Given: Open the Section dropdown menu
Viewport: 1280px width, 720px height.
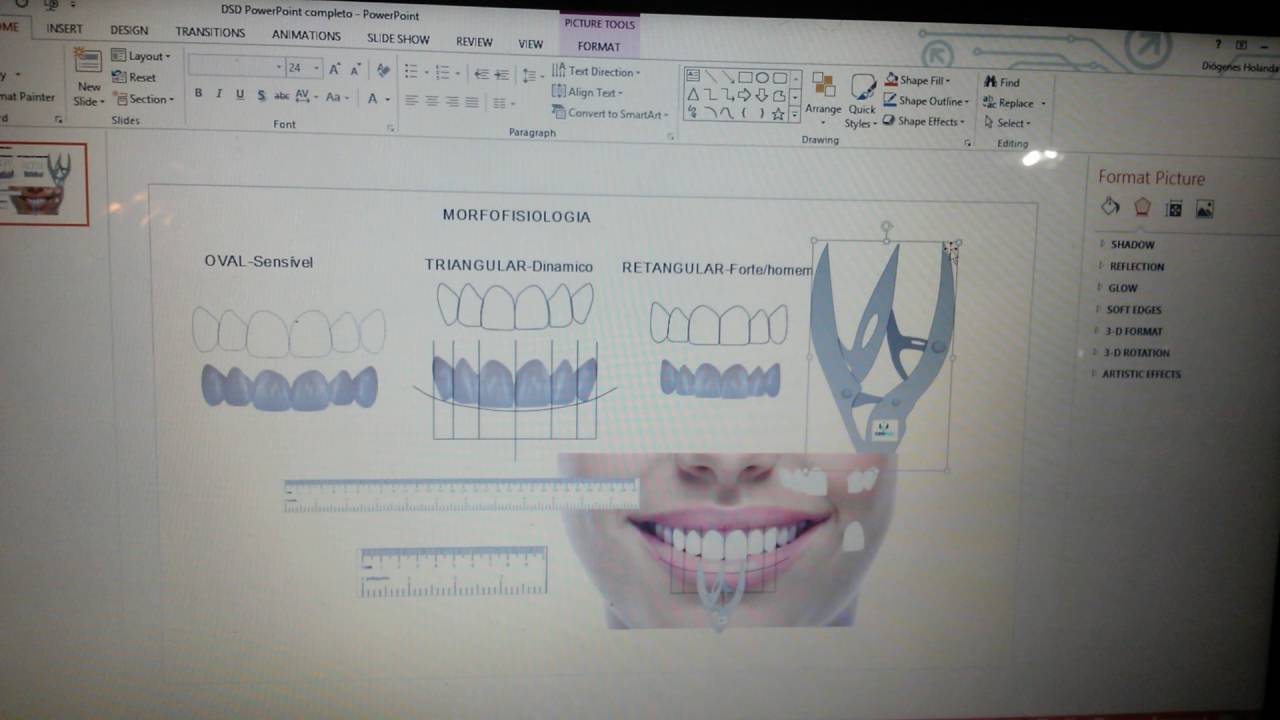Looking at the screenshot, I should coord(144,99).
